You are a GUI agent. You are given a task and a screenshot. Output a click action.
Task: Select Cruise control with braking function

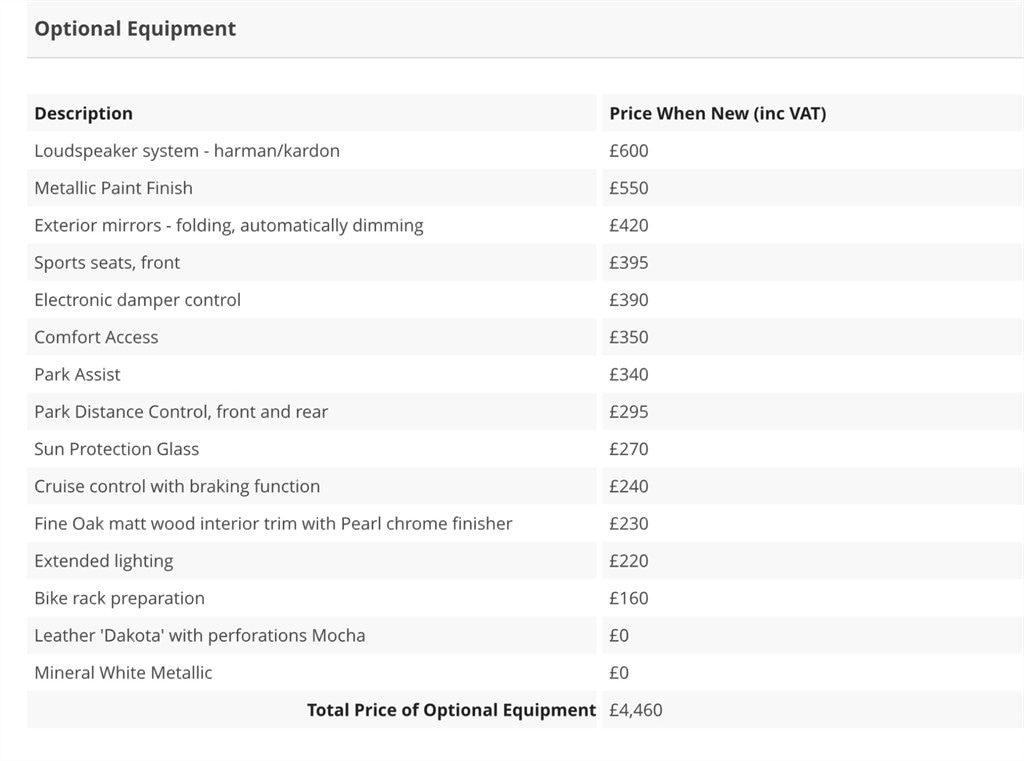pyautogui.click(x=177, y=486)
